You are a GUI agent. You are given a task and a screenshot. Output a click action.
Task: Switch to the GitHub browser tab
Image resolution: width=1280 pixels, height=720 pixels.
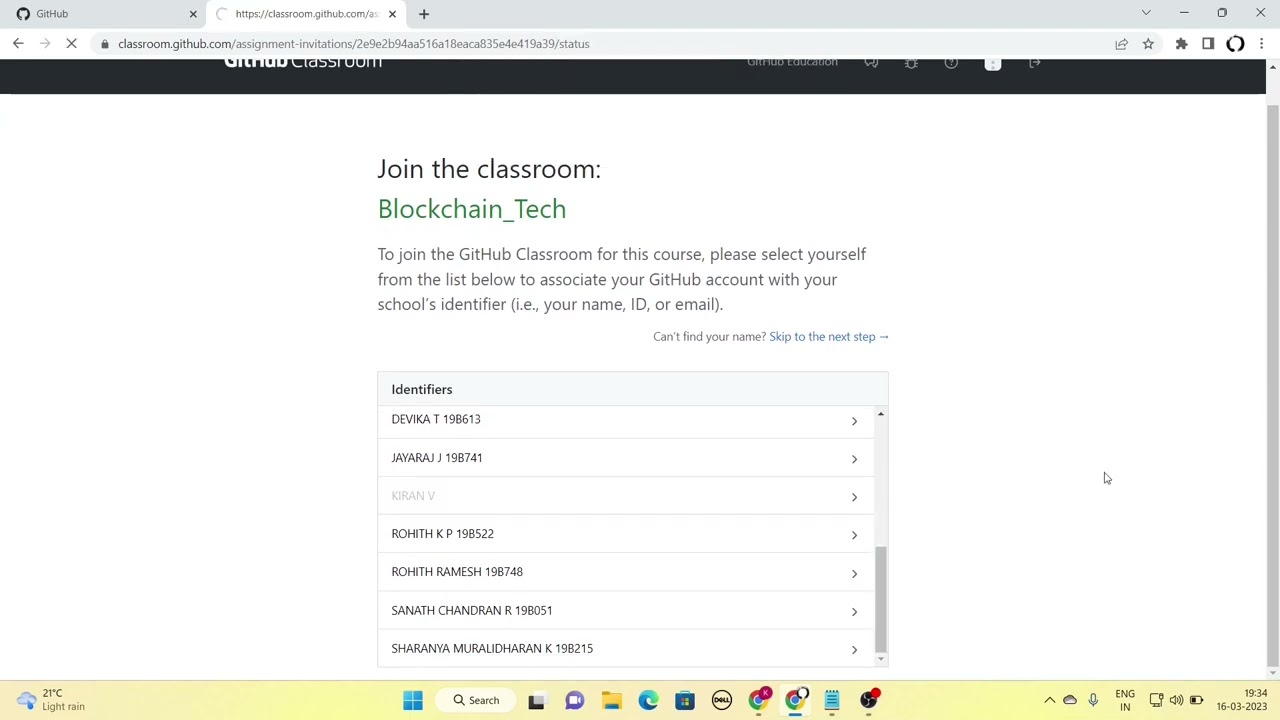(x=105, y=14)
